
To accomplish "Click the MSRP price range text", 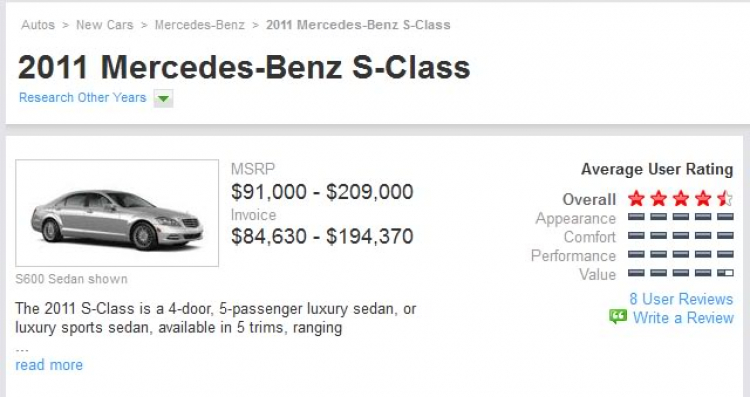I will point(322,192).
